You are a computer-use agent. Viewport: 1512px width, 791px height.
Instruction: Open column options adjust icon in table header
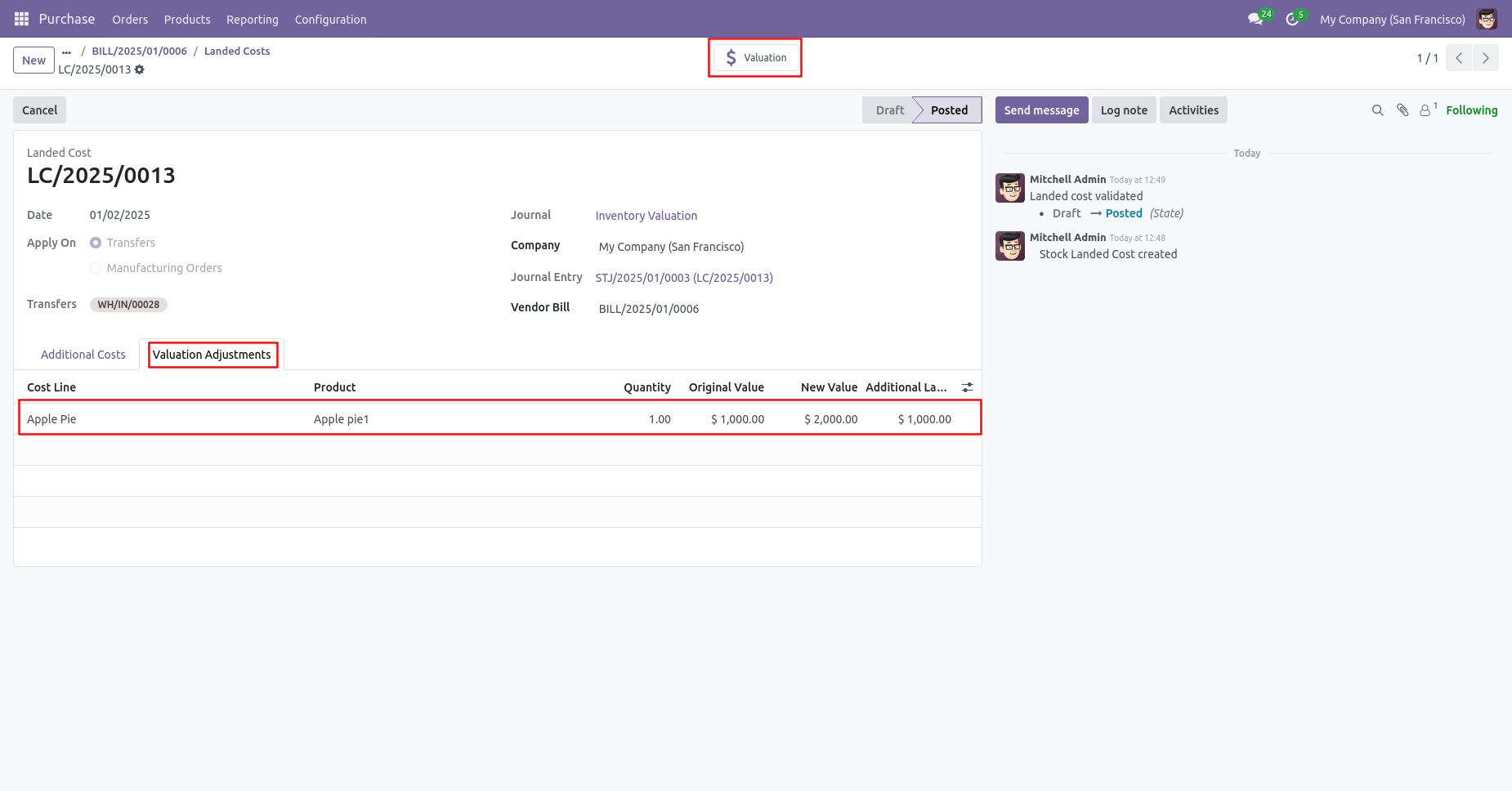[968, 387]
